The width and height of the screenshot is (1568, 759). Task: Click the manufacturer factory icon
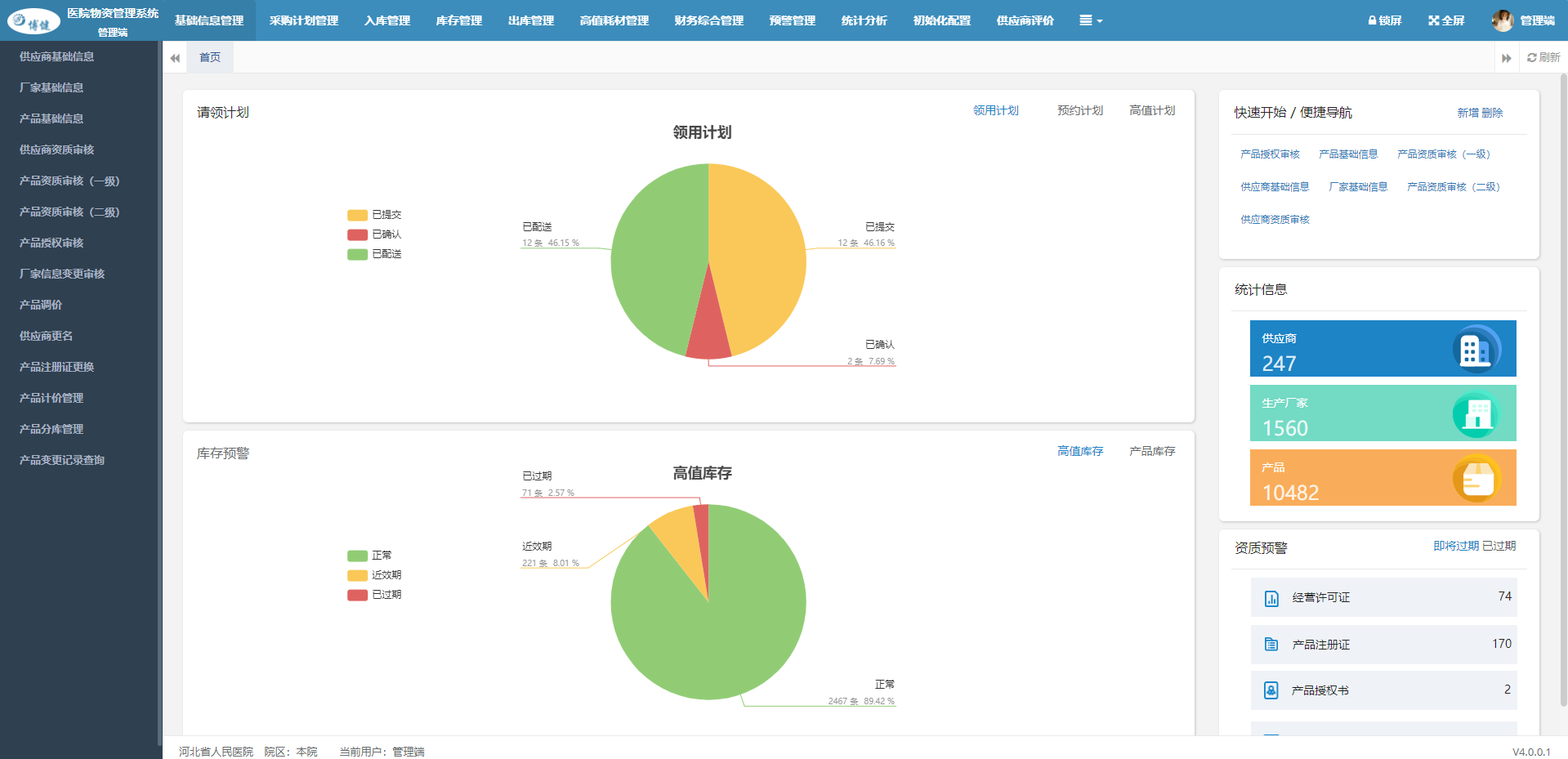click(x=1476, y=413)
